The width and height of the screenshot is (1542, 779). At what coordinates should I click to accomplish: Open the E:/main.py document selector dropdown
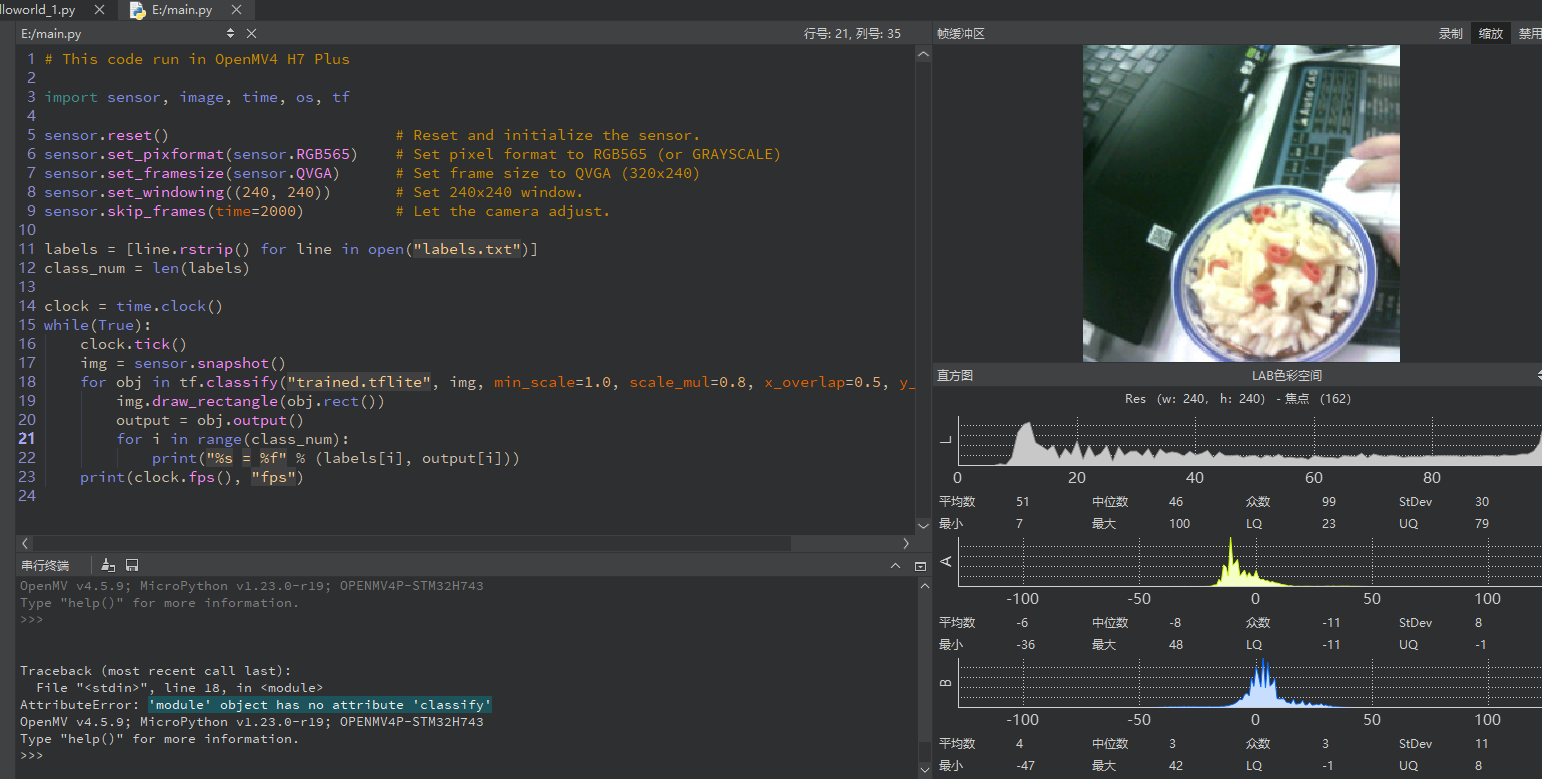(231, 33)
